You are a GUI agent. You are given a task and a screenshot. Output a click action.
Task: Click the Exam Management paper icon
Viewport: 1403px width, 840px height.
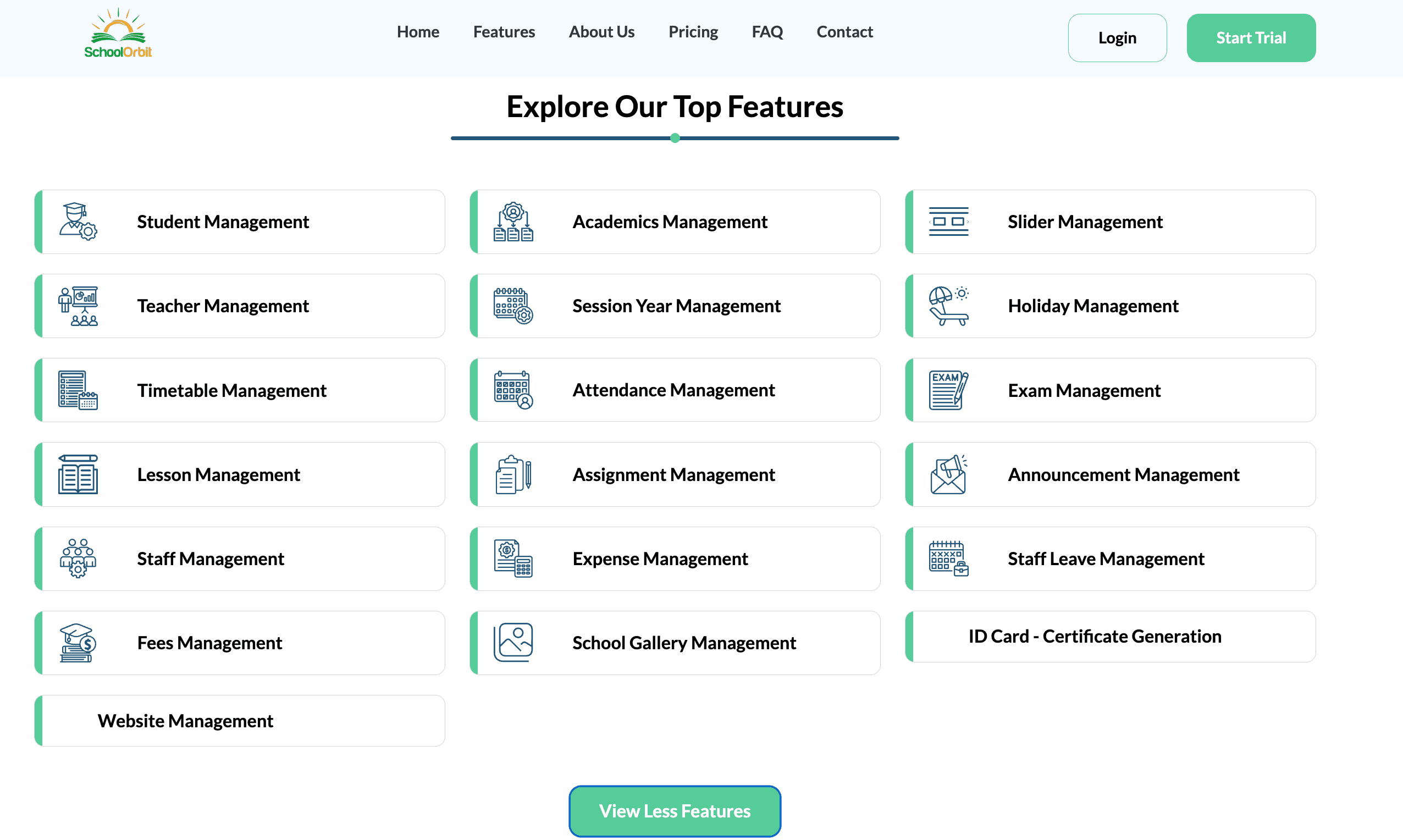pos(948,390)
